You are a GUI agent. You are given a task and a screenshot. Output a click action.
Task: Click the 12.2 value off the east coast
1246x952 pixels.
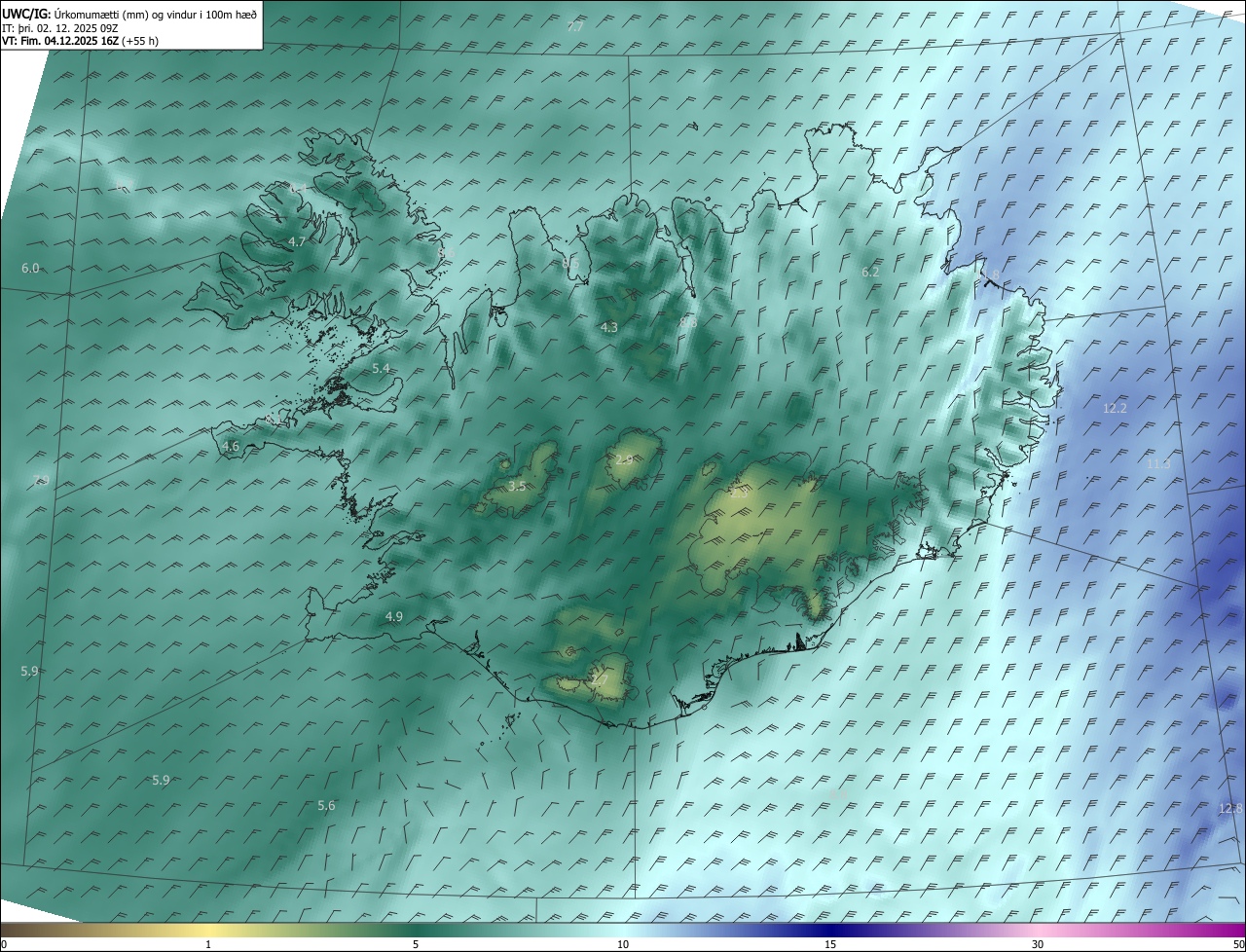point(1115,408)
